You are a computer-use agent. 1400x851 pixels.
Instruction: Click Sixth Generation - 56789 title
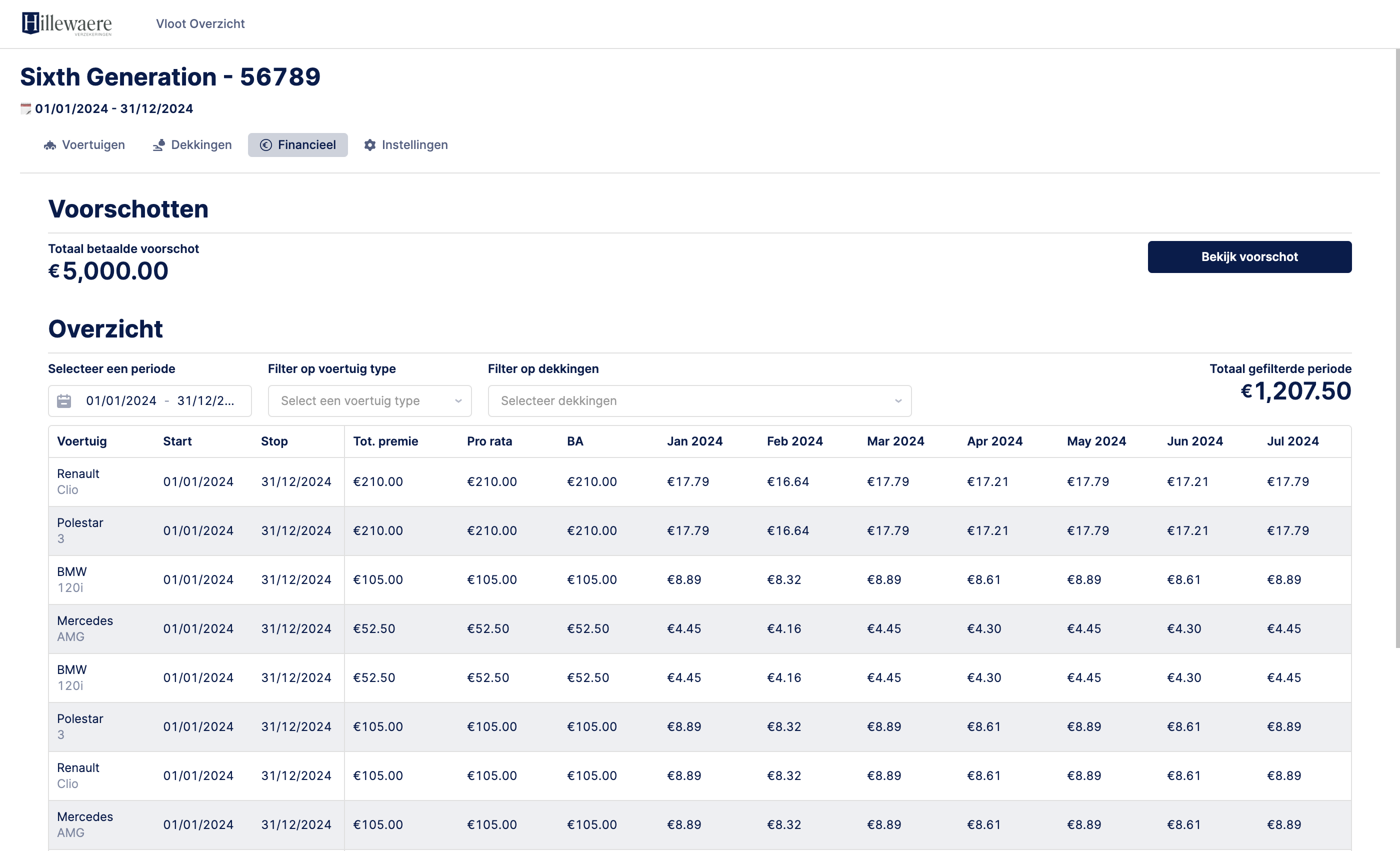coord(170,76)
